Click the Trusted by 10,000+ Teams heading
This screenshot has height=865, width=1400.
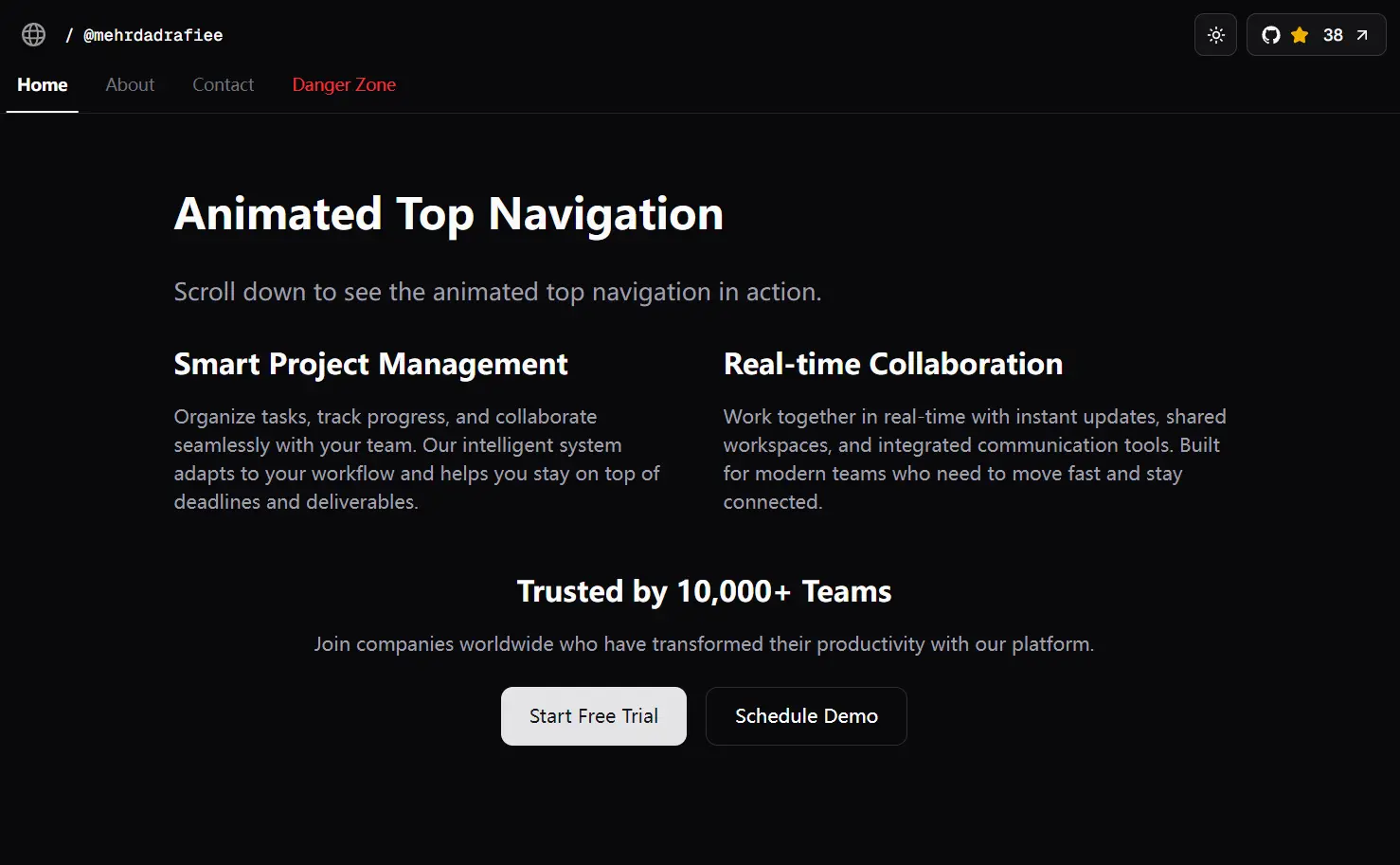click(704, 592)
